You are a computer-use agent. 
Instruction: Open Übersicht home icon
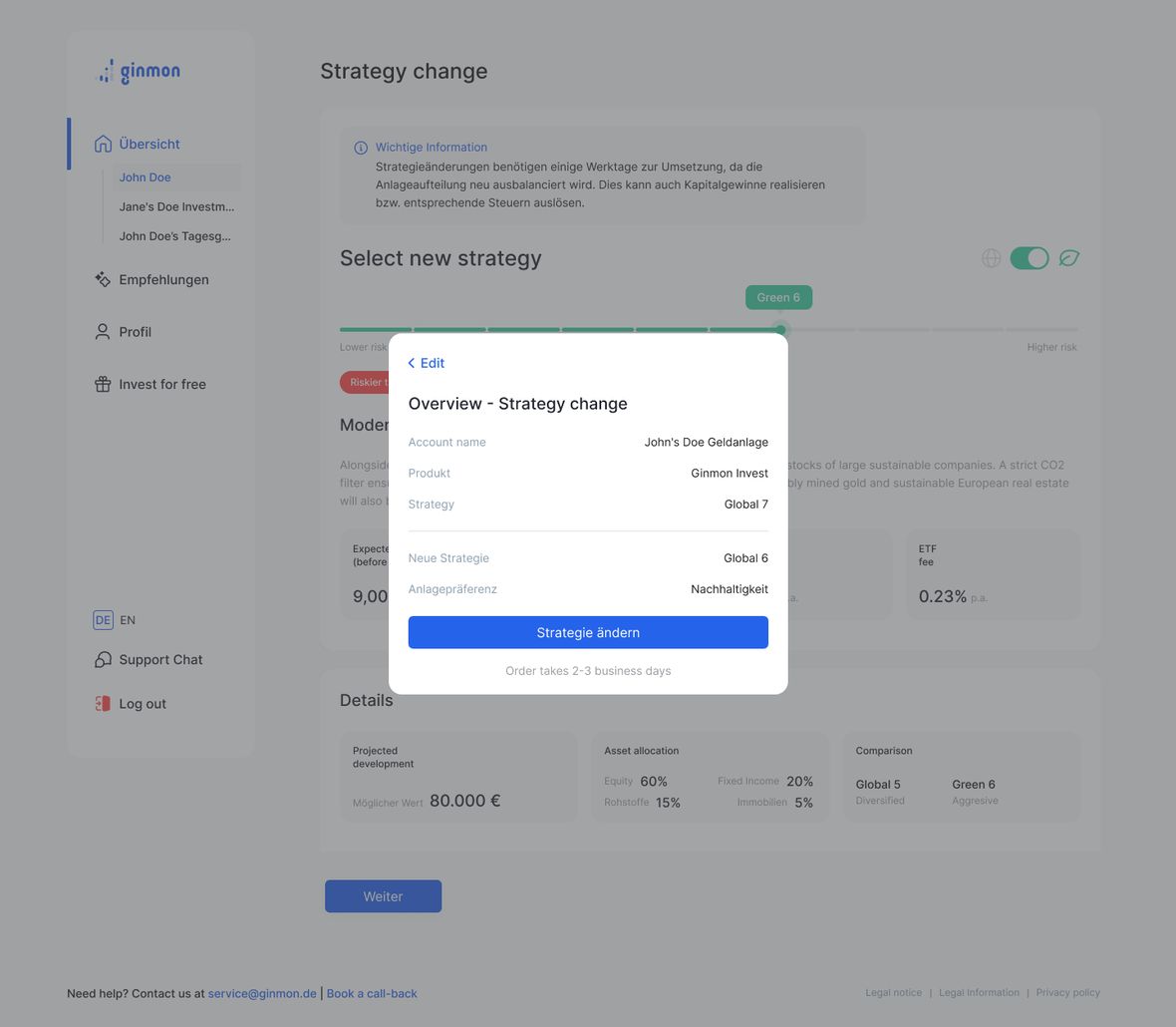pyautogui.click(x=103, y=144)
